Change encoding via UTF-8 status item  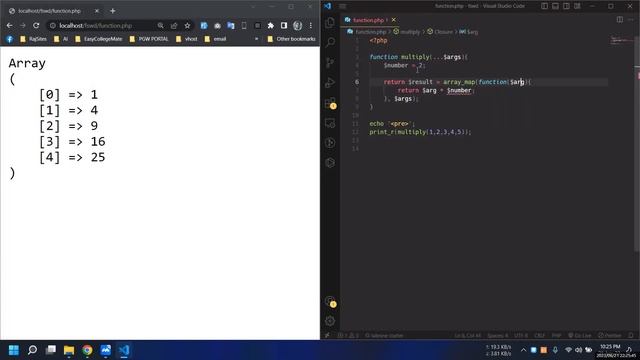click(x=521, y=336)
